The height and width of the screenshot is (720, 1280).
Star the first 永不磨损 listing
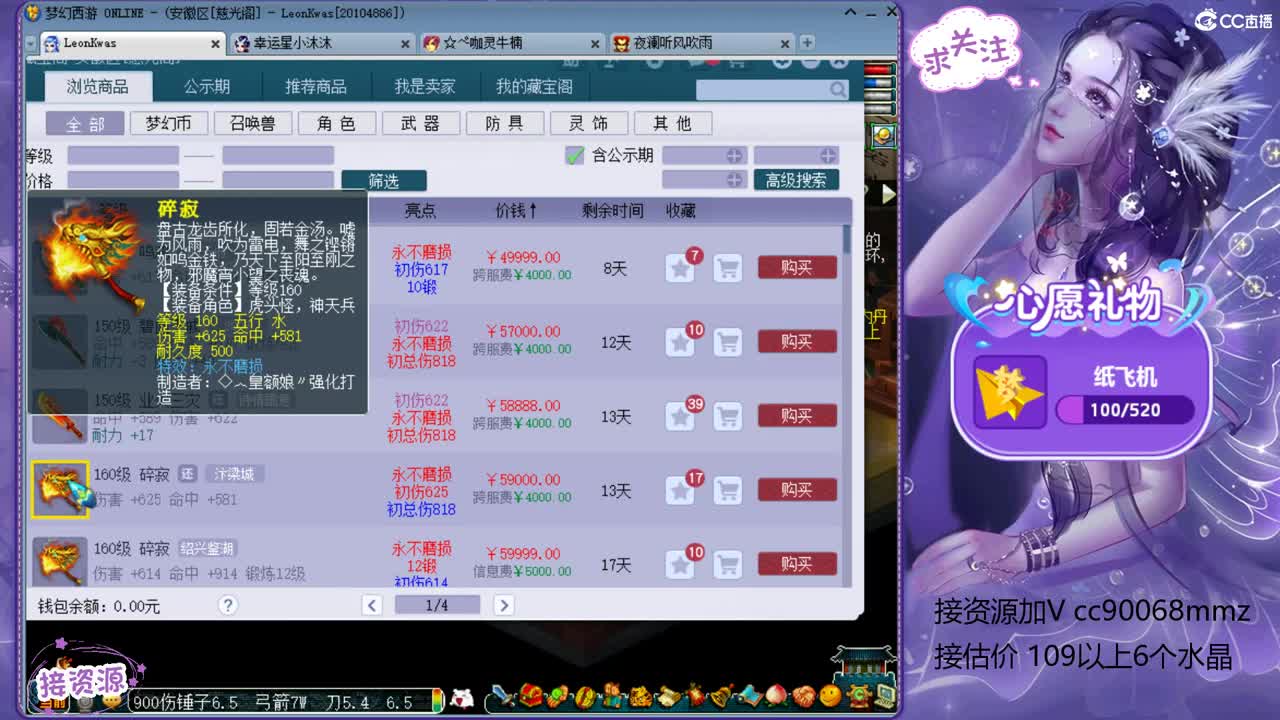pyautogui.click(x=681, y=267)
